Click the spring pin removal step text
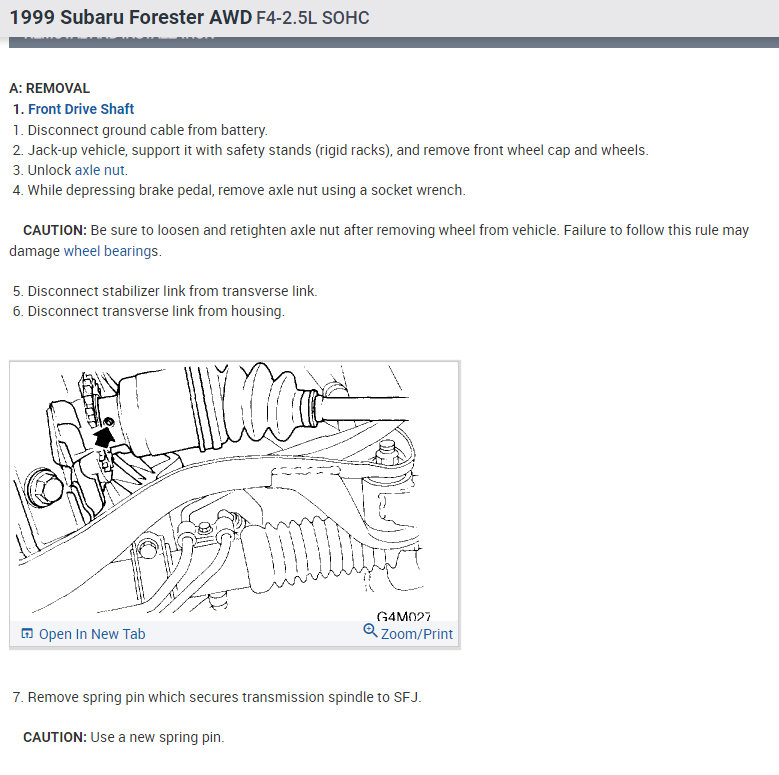This screenshot has width=779, height=775. click(217, 697)
